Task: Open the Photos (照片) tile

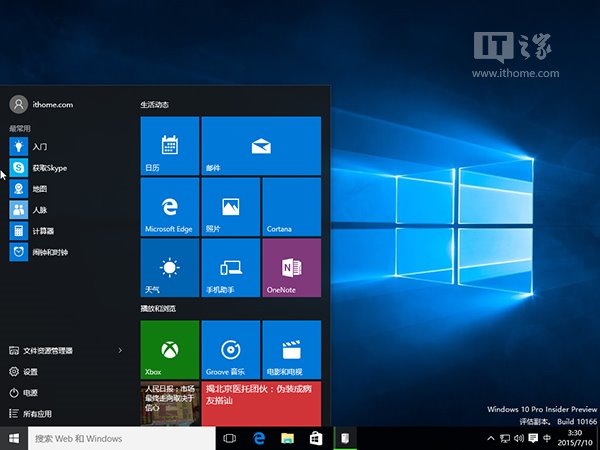Action: point(230,207)
